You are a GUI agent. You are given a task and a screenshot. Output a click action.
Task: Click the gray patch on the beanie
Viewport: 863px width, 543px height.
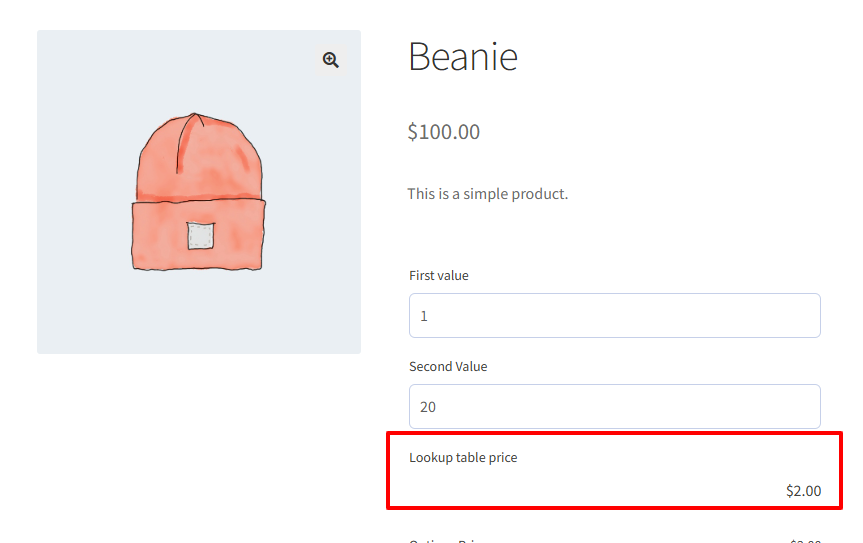[200, 235]
